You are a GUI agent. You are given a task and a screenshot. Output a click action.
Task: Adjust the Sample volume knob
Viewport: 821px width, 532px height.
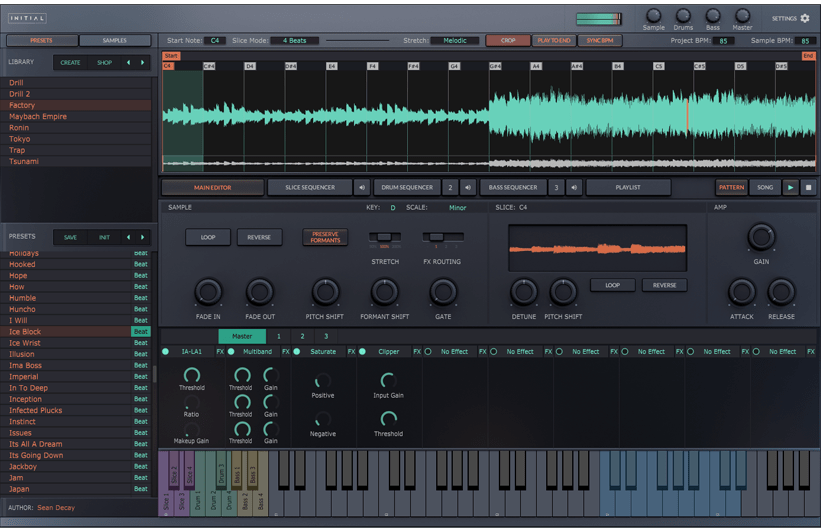(653, 16)
